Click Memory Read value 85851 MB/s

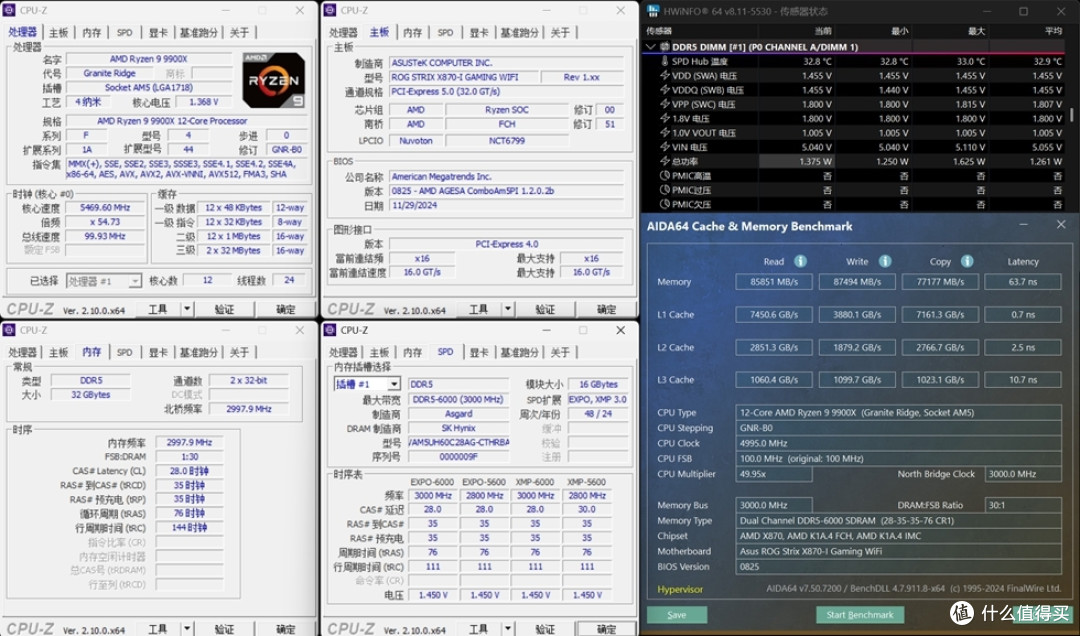774,282
